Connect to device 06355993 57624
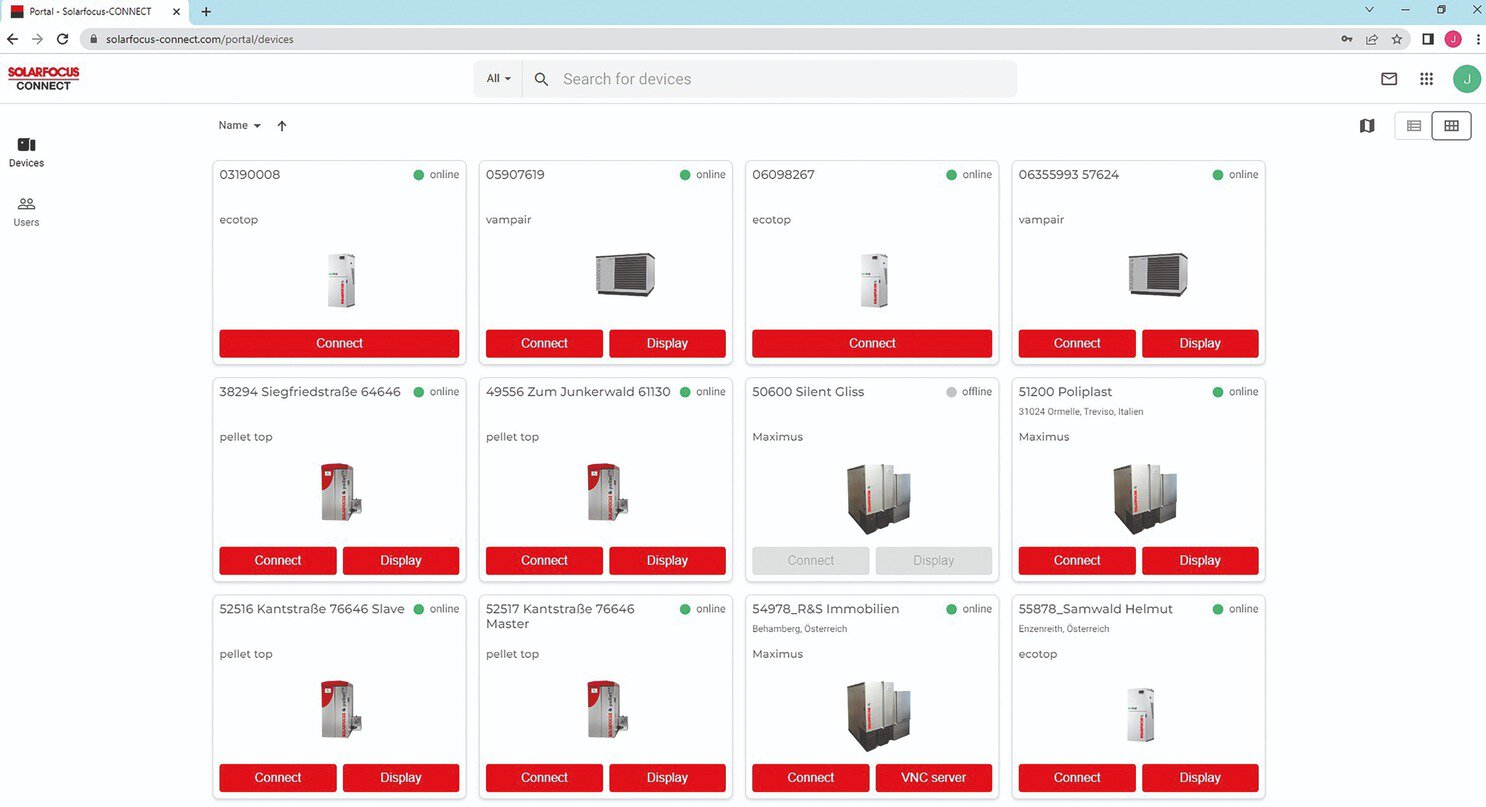Image resolution: width=1486 pixels, height=807 pixels. click(x=1077, y=343)
